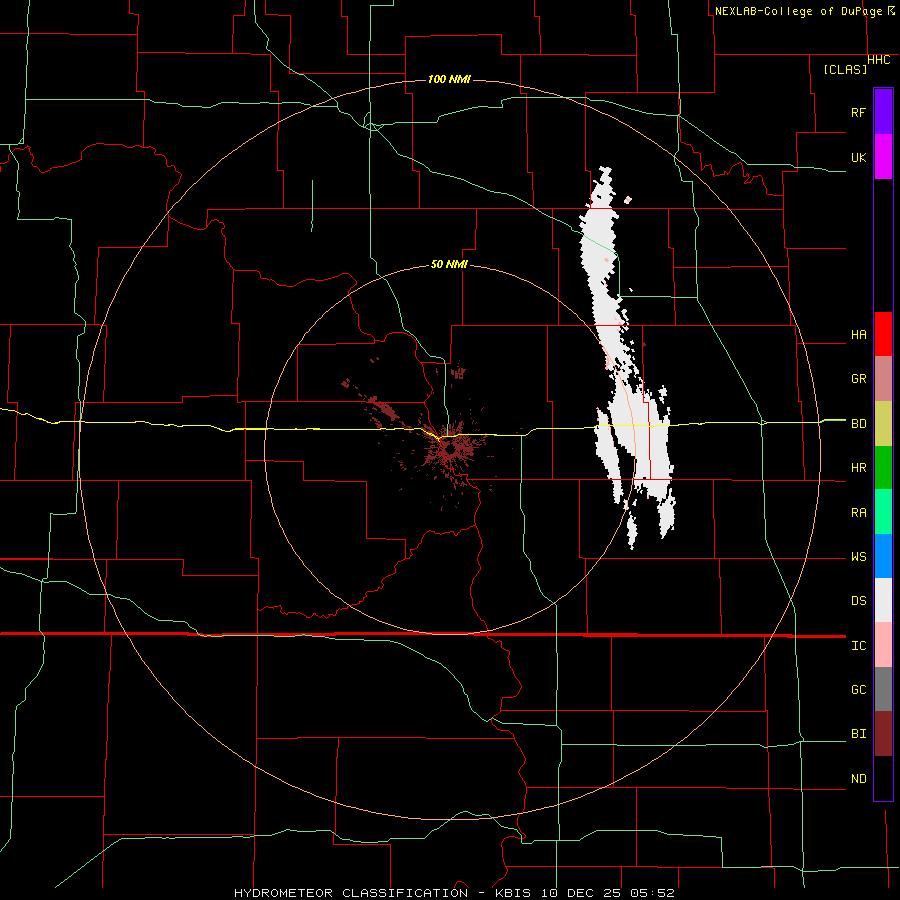Select the IC pink legend swatch

pos(883,645)
